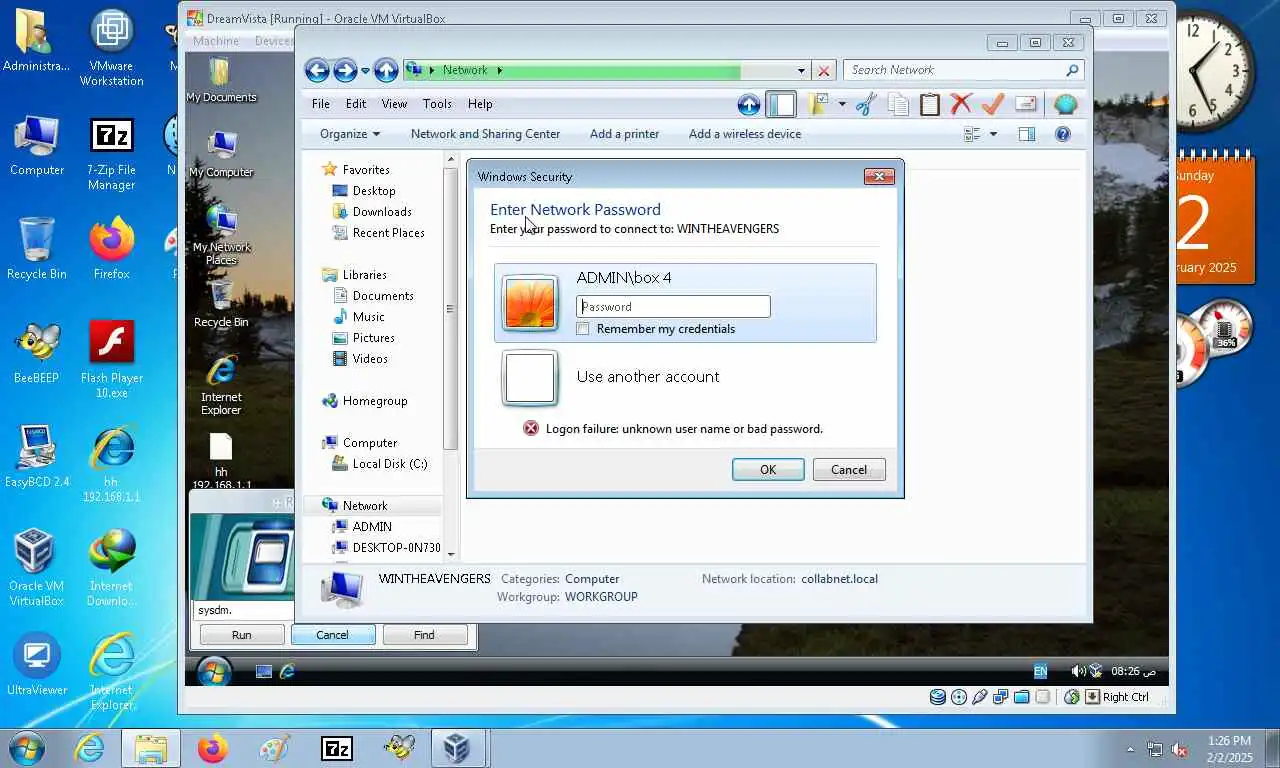Click the Paste clipboard toolbar icon
1280x768 pixels.
point(930,104)
